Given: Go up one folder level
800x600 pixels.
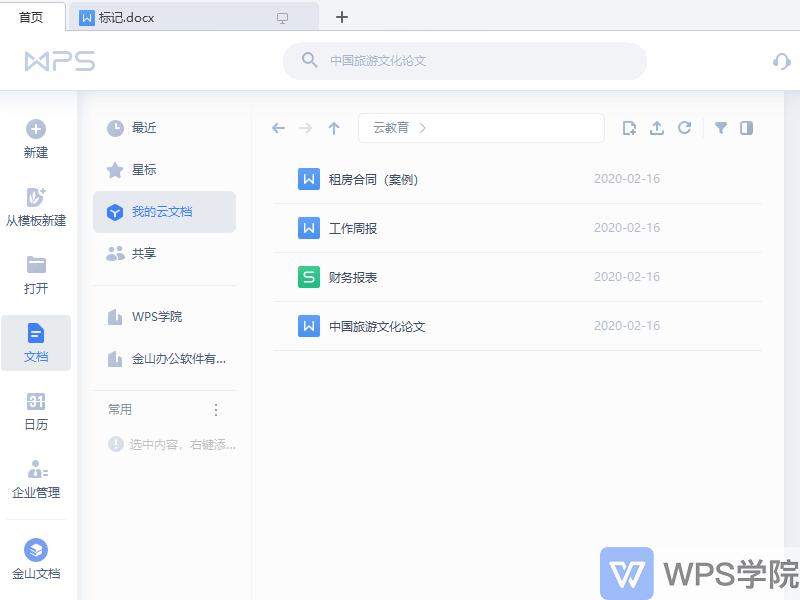Looking at the screenshot, I should tap(334, 128).
